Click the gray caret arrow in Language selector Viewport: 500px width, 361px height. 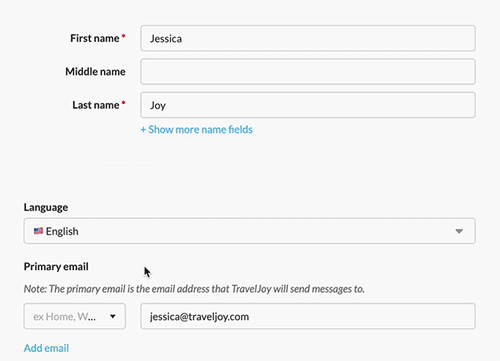point(459,231)
